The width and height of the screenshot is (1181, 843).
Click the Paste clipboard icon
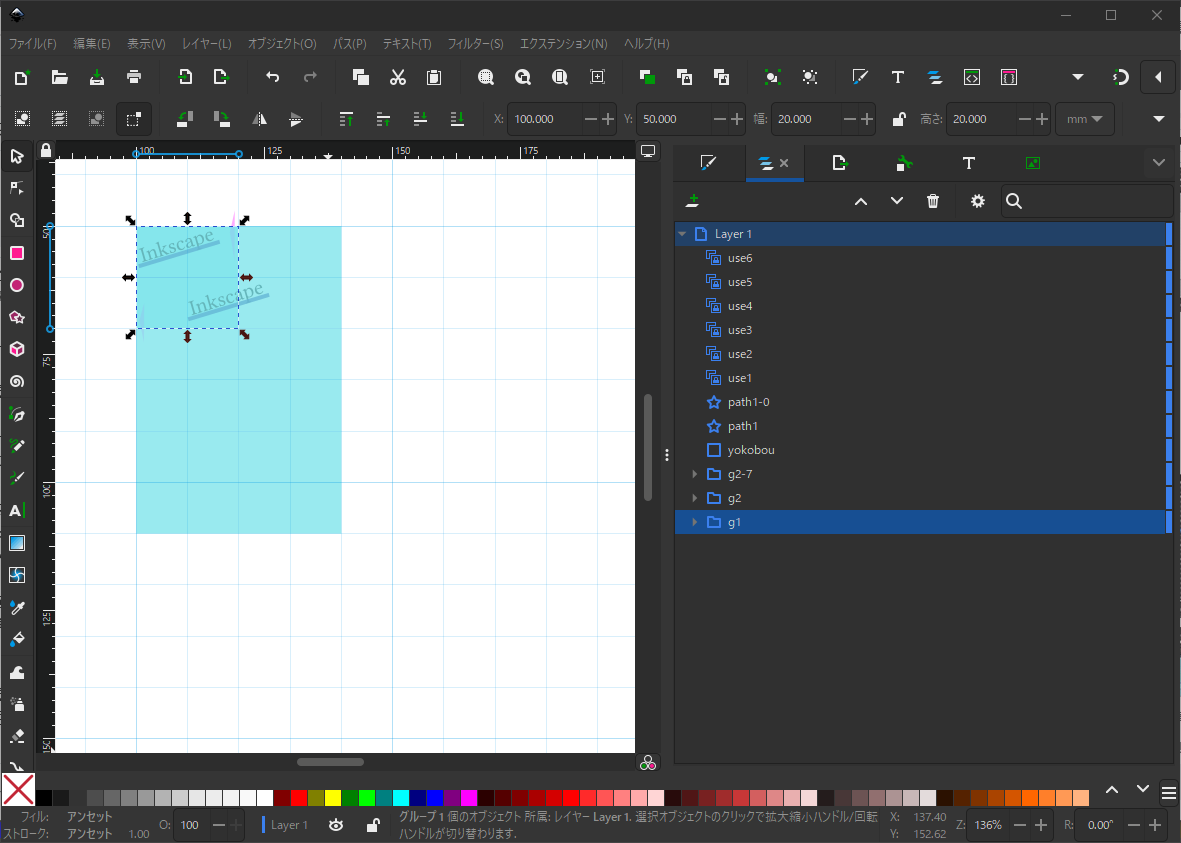coord(434,77)
